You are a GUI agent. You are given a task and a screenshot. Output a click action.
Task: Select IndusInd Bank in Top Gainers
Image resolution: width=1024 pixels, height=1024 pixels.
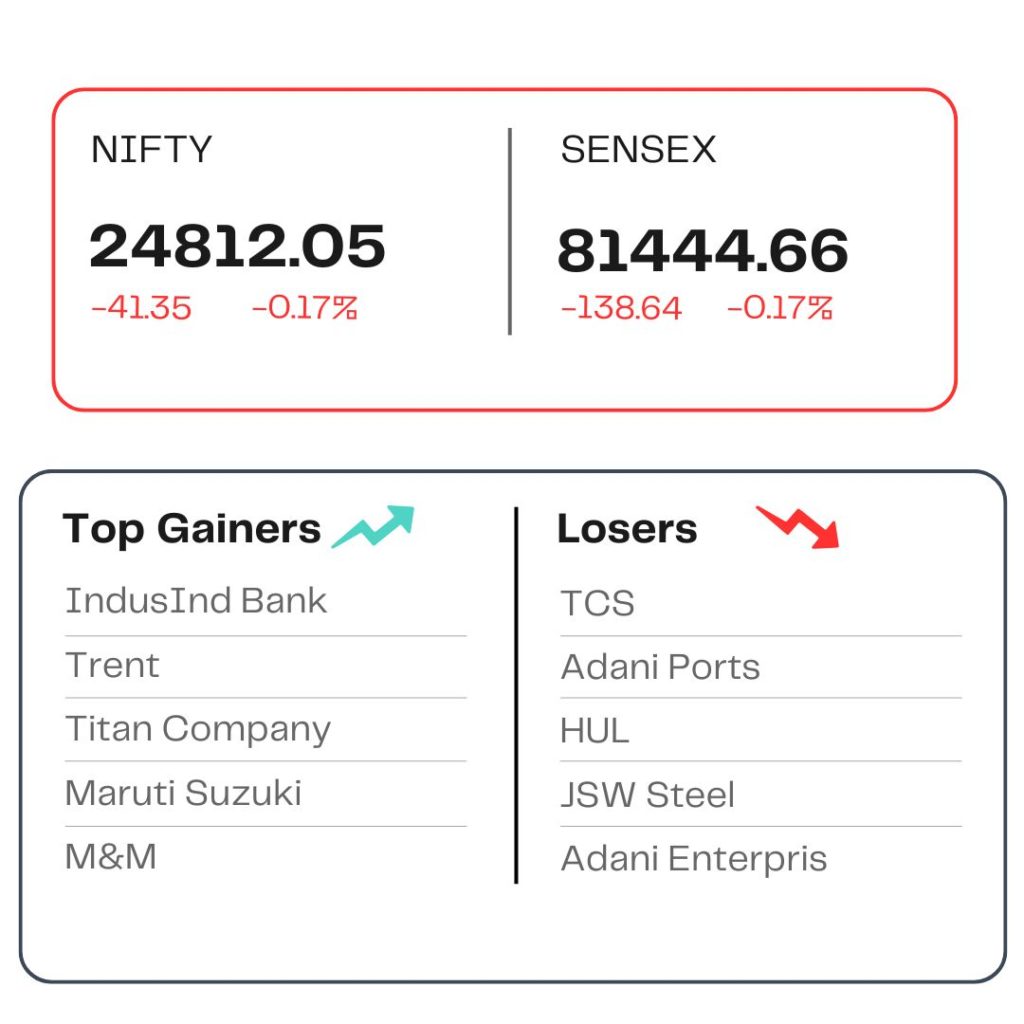point(196,601)
